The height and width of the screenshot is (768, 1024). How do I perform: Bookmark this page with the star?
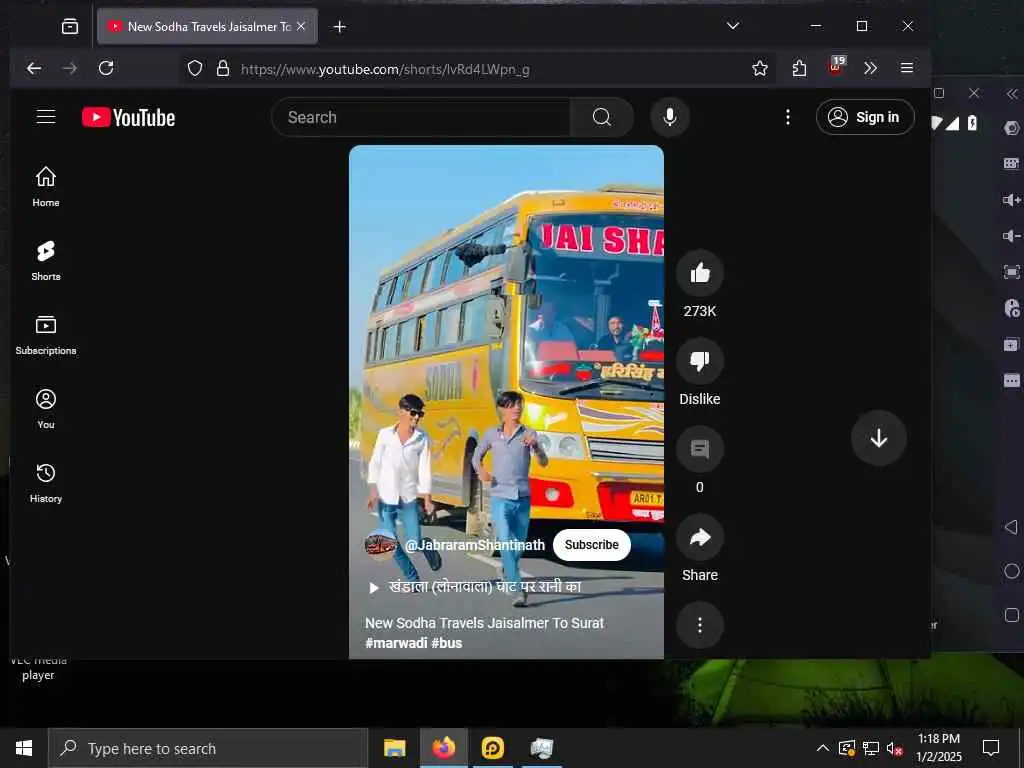tap(760, 69)
